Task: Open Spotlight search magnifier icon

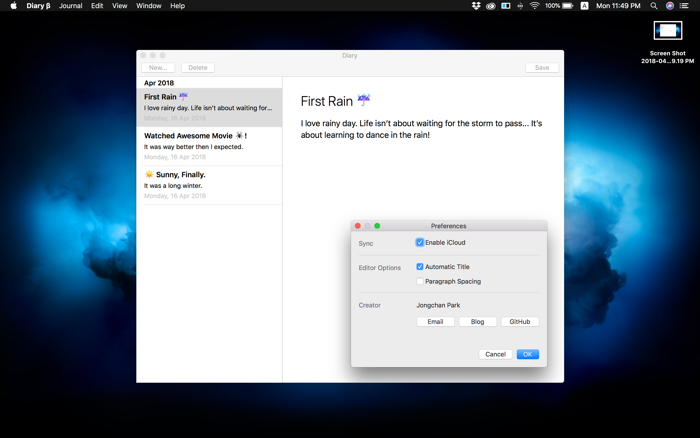Action: coord(654,6)
